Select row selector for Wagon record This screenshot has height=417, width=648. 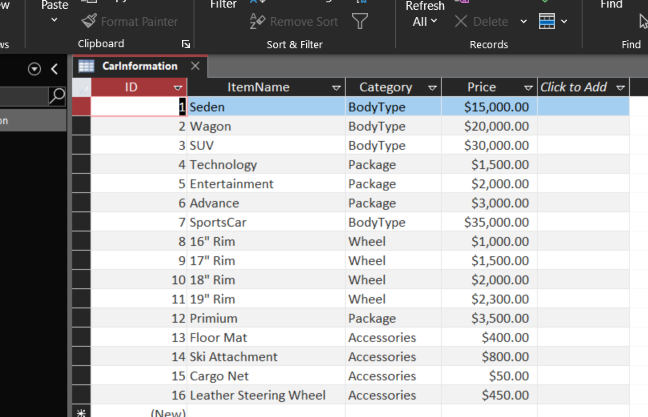[x=81, y=126]
